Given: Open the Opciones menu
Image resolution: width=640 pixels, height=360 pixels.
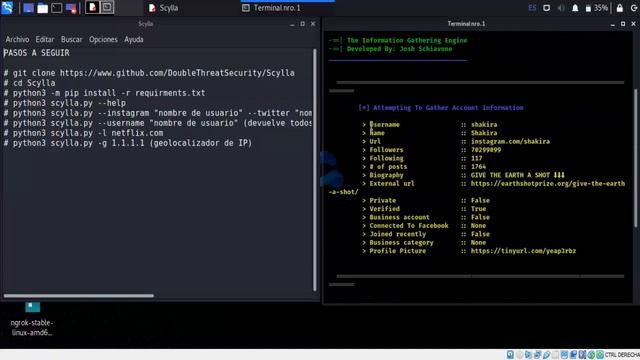Looking at the screenshot, I should click(x=103, y=40).
